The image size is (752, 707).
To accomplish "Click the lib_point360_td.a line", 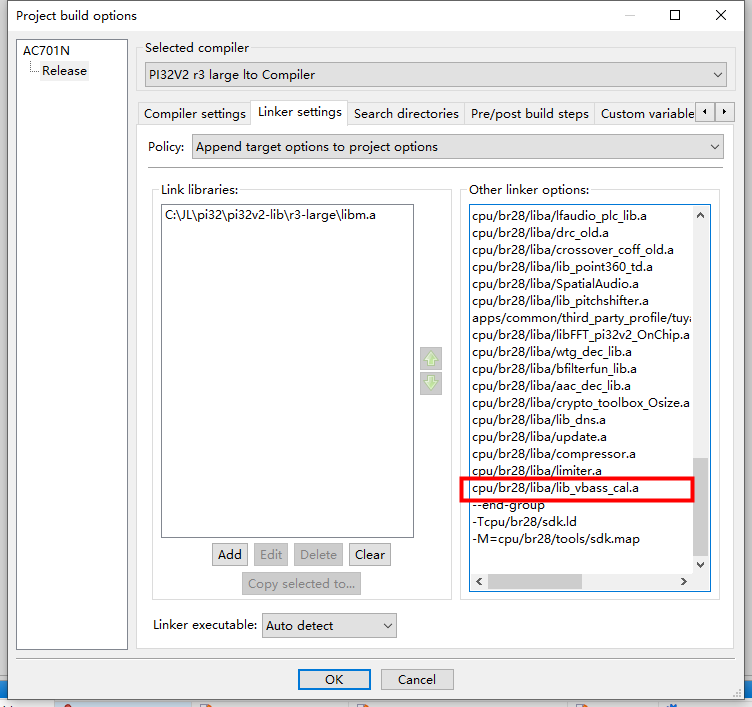I will [562, 267].
